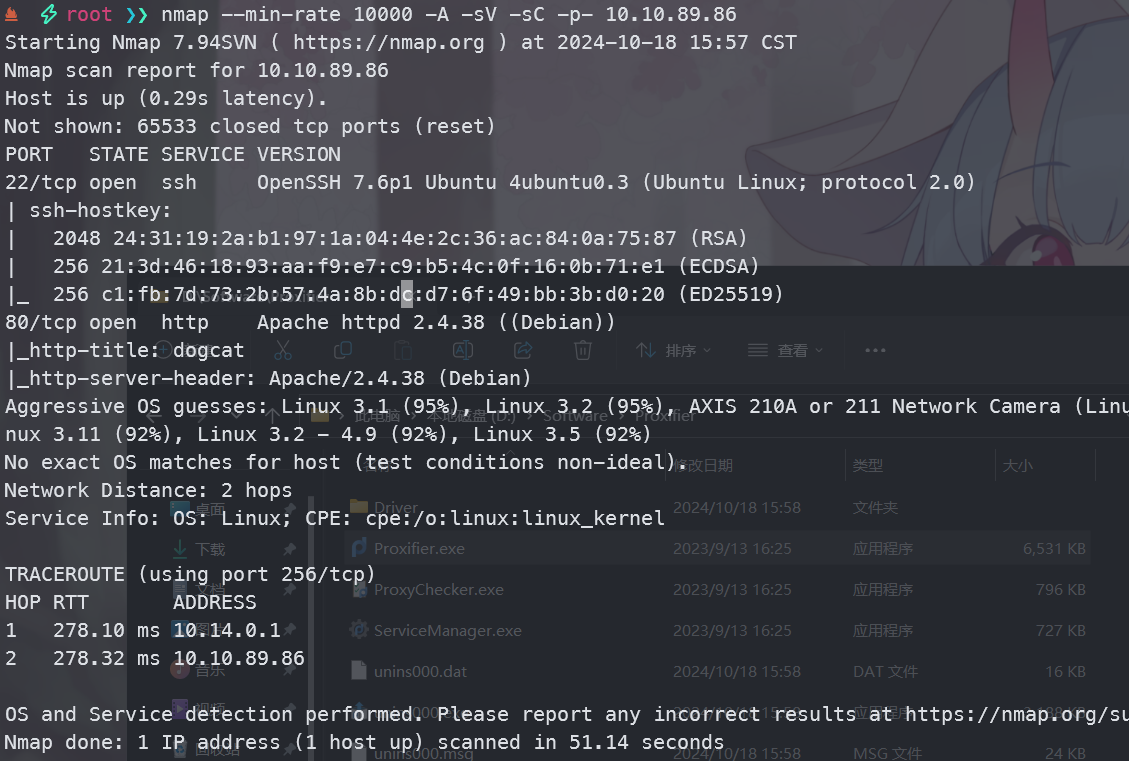The width and height of the screenshot is (1129, 761).
Task: Sort by the 修改日期 column header
Action: pyautogui.click(x=703, y=465)
